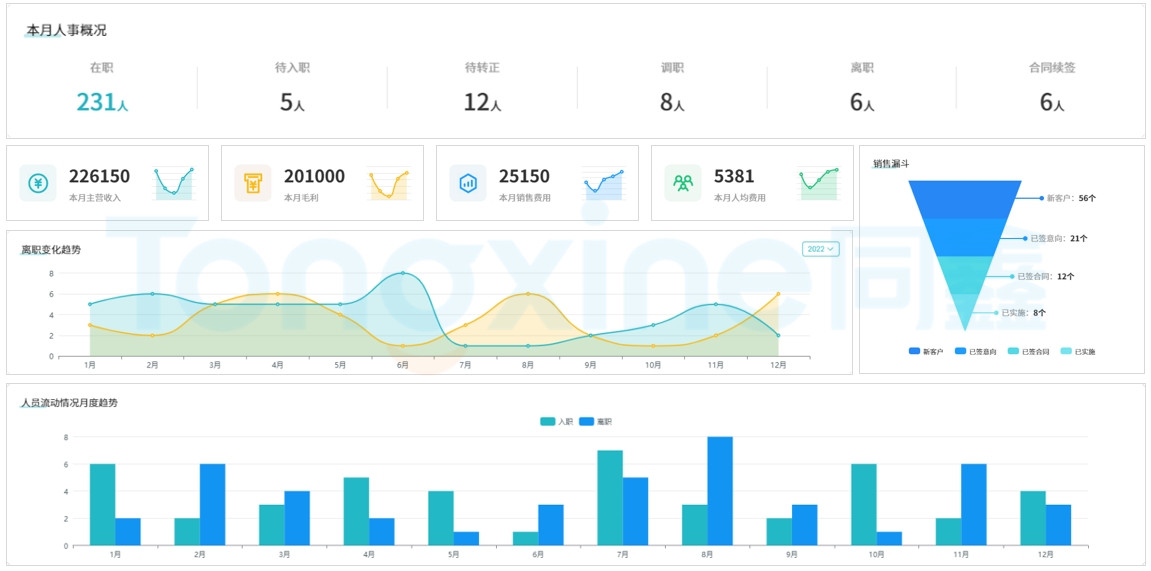Viewport: 1151px width, 571px height.
Task: Click the top 新客户 funnel segment
Action: (965, 199)
